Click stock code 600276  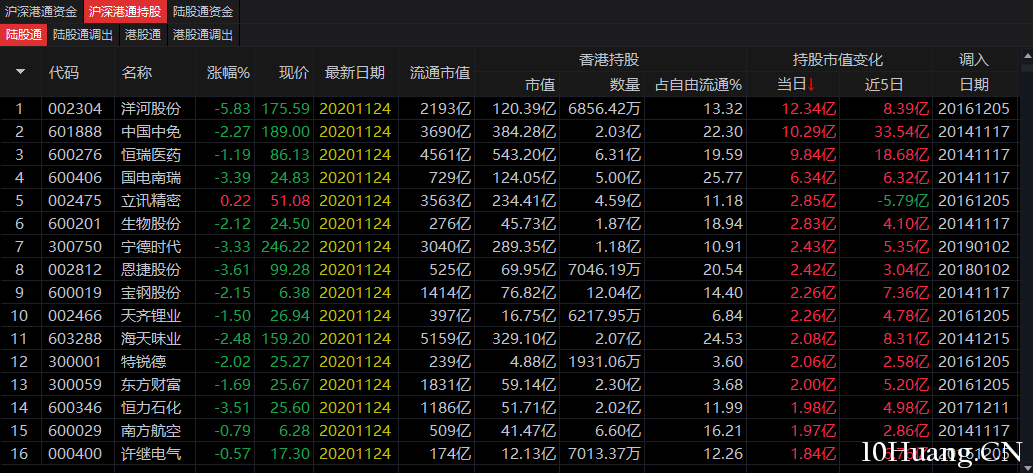pos(75,155)
